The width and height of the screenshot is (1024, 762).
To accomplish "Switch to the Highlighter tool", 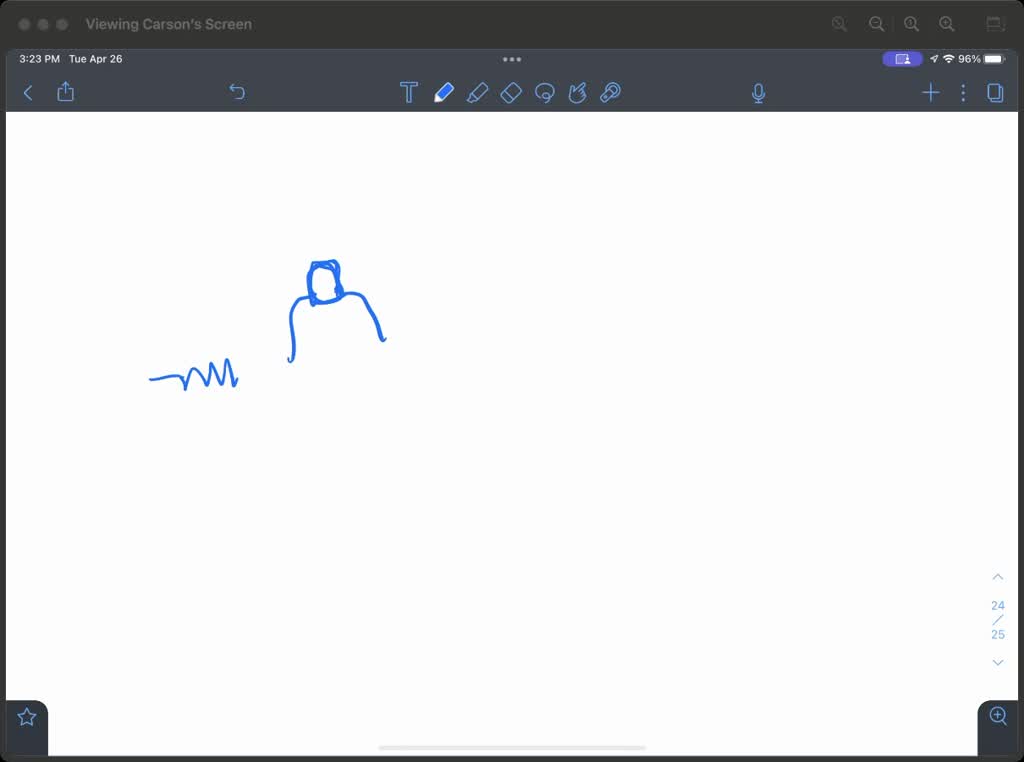I will (478, 92).
